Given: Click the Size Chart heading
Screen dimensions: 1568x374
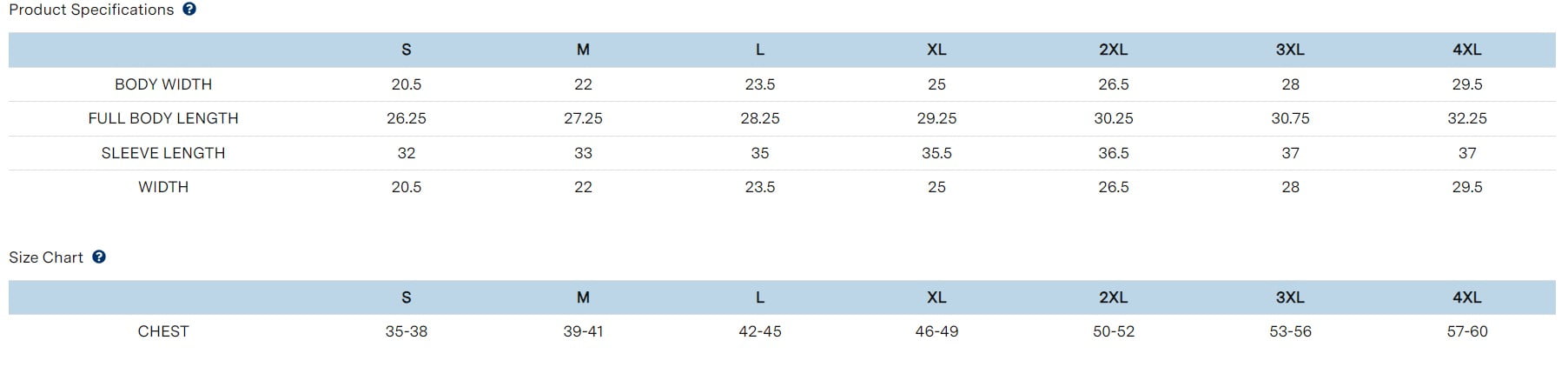Looking at the screenshot, I should click(x=46, y=257).
